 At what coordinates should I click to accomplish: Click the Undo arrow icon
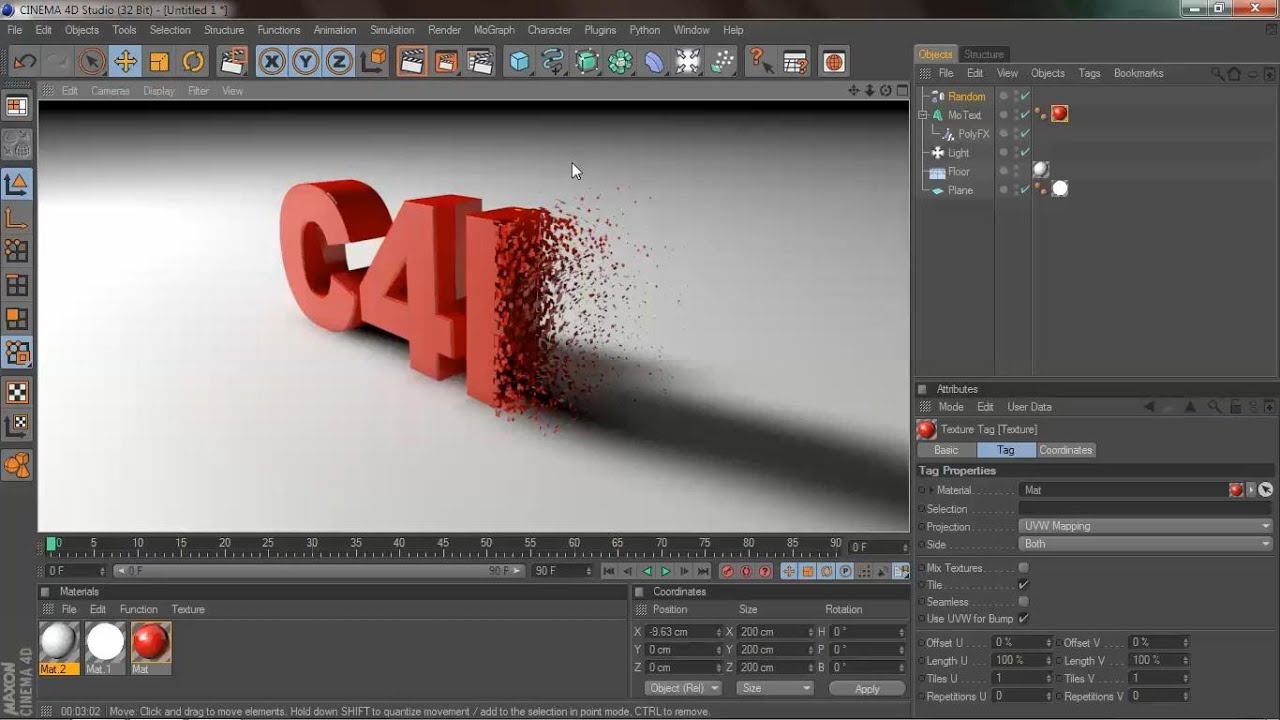(x=24, y=62)
